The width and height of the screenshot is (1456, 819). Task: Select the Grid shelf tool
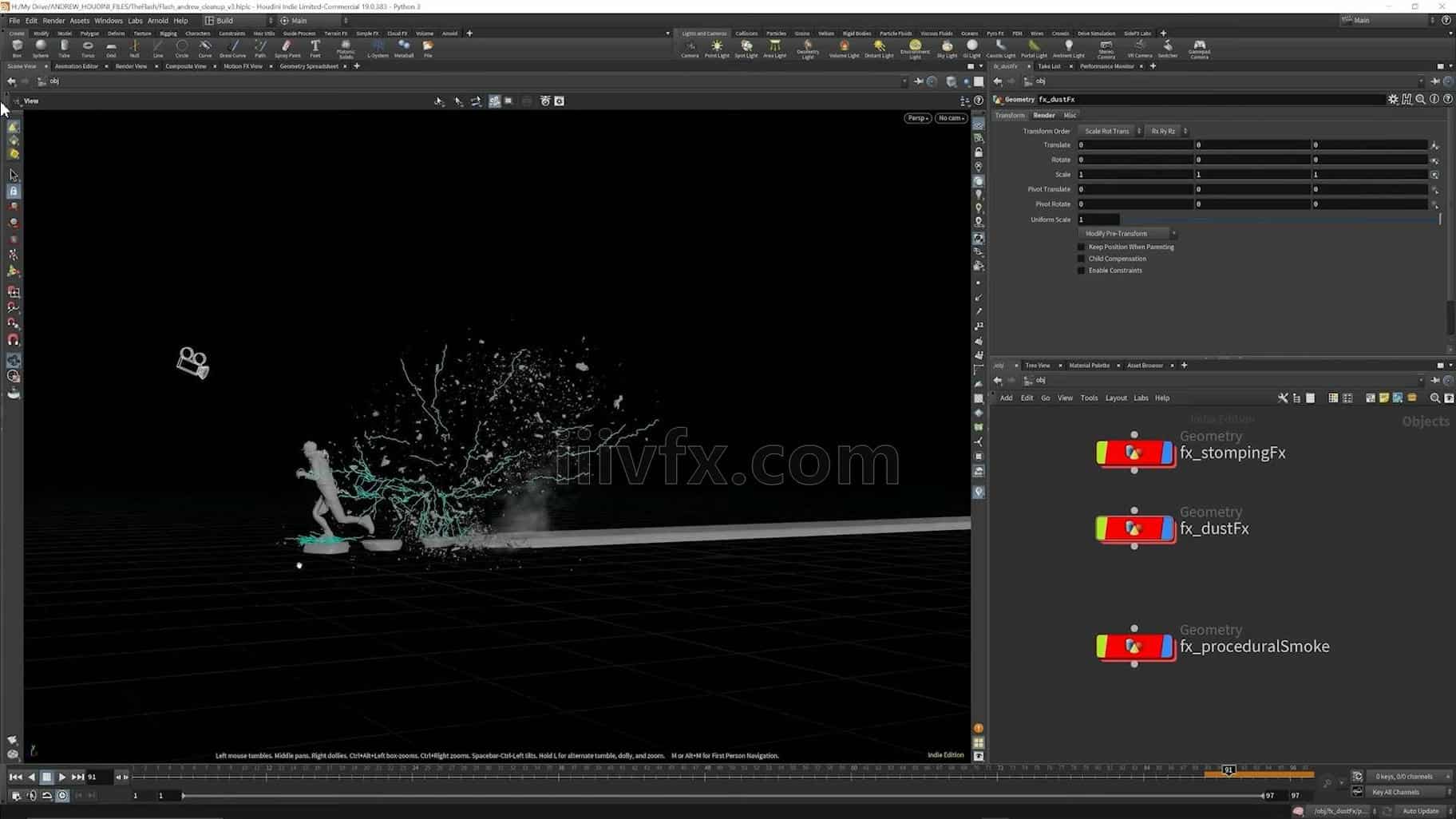[x=111, y=49]
